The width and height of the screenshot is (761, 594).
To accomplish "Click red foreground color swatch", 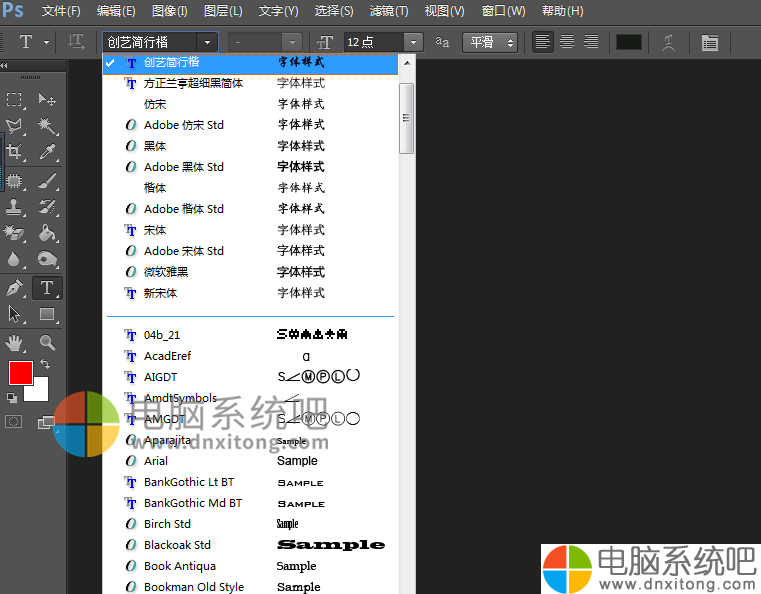I will 20,373.
